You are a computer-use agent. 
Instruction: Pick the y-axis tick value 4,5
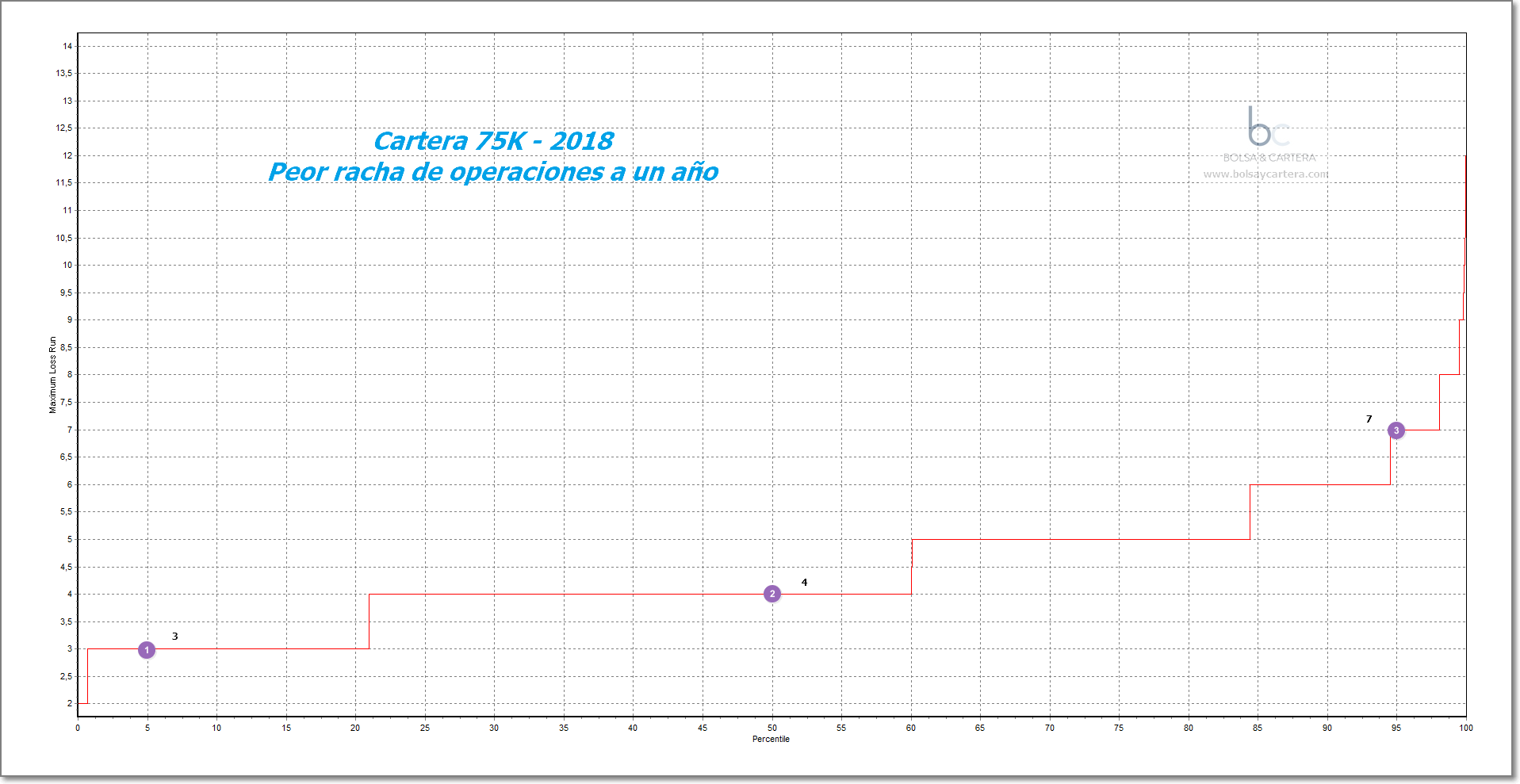click(x=66, y=567)
